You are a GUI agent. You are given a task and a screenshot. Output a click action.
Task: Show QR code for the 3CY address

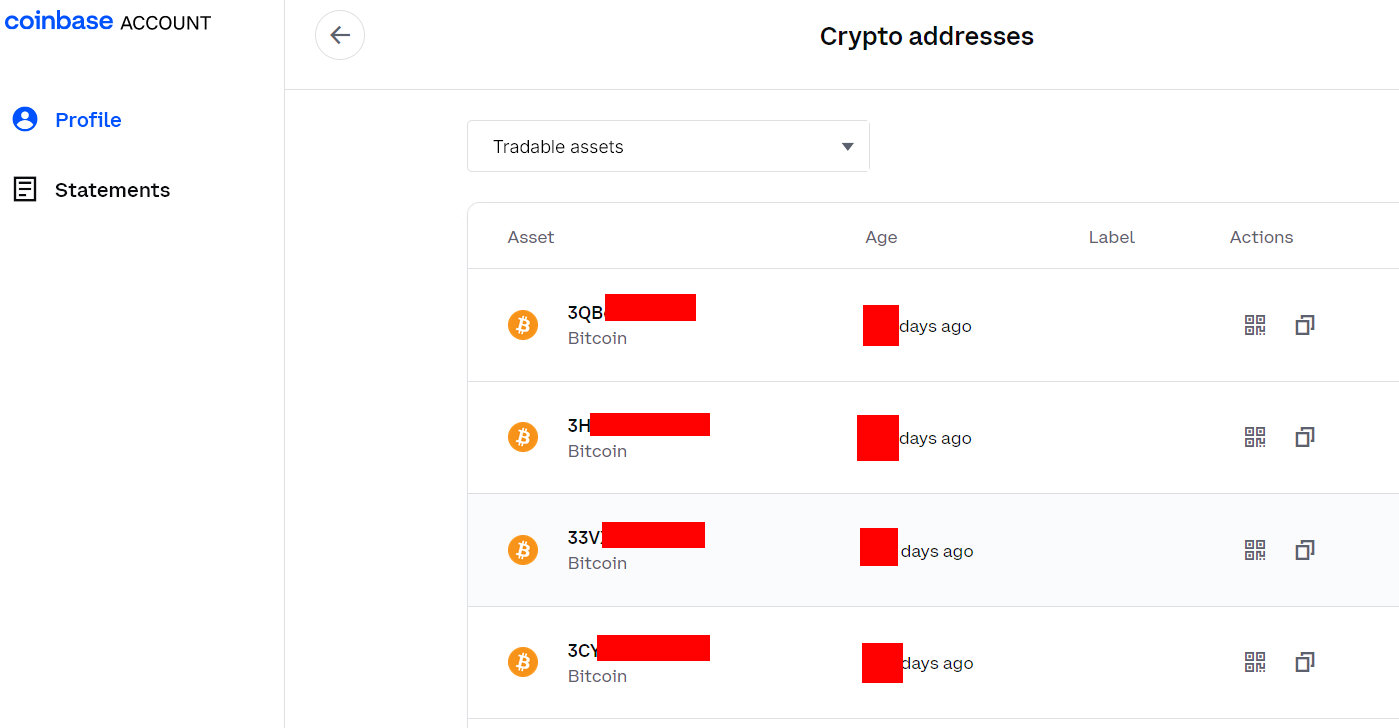click(x=1254, y=661)
